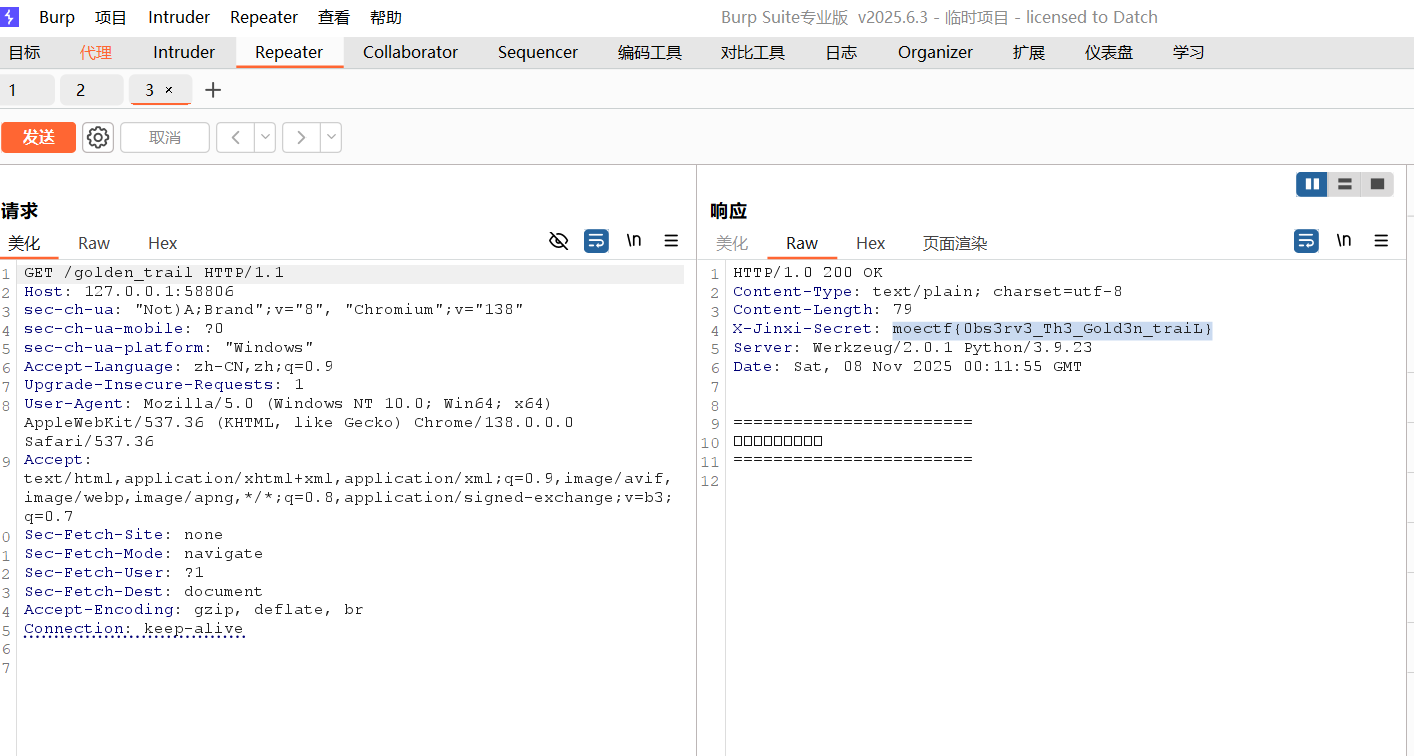Switch to the Intruder tool tab
The height and width of the screenshot is (756, 1414).
(184, 52)
